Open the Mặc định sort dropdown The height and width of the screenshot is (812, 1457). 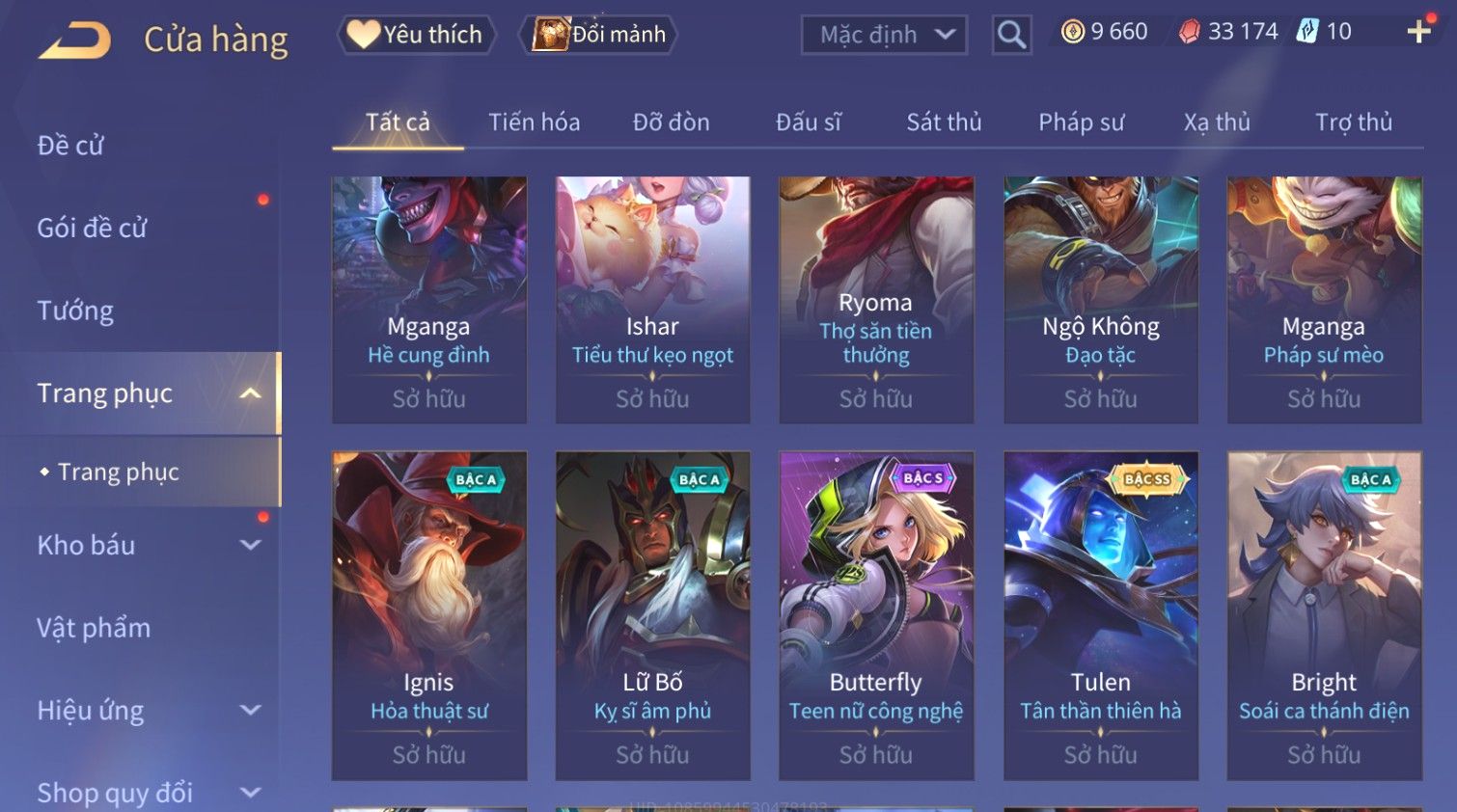tap(884, 35)
